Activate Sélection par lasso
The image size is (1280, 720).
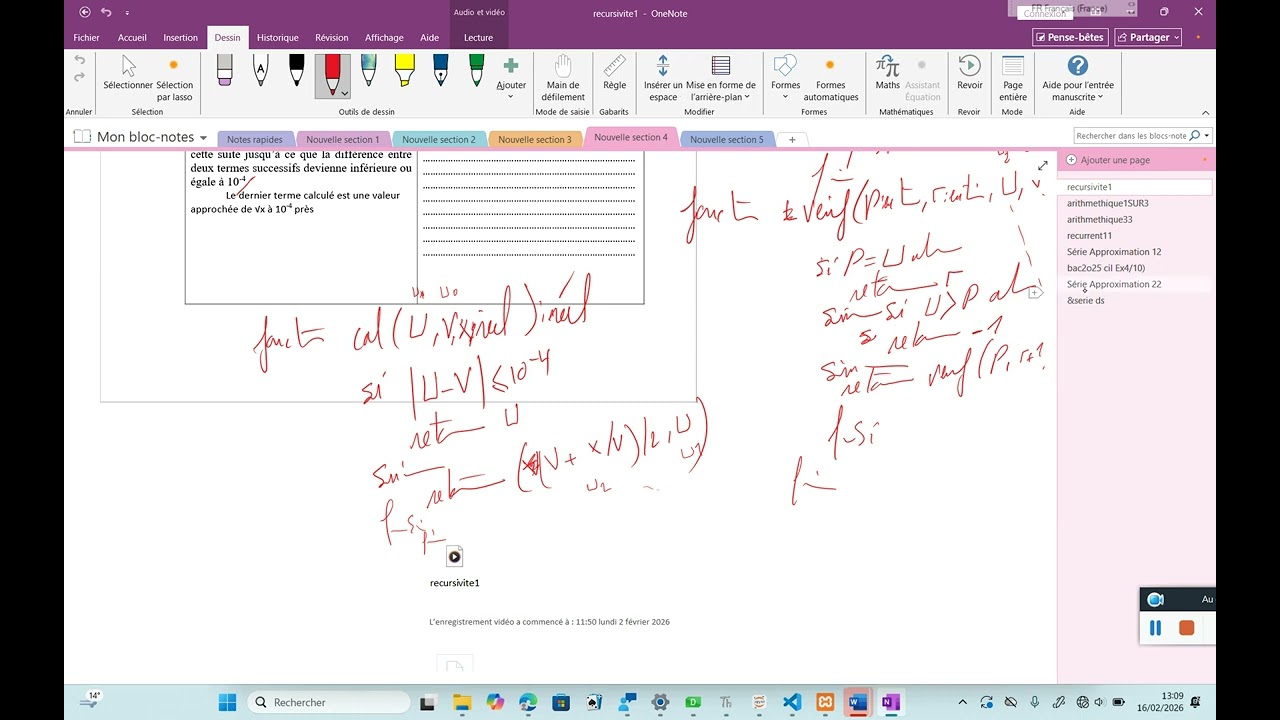(175, 78)
